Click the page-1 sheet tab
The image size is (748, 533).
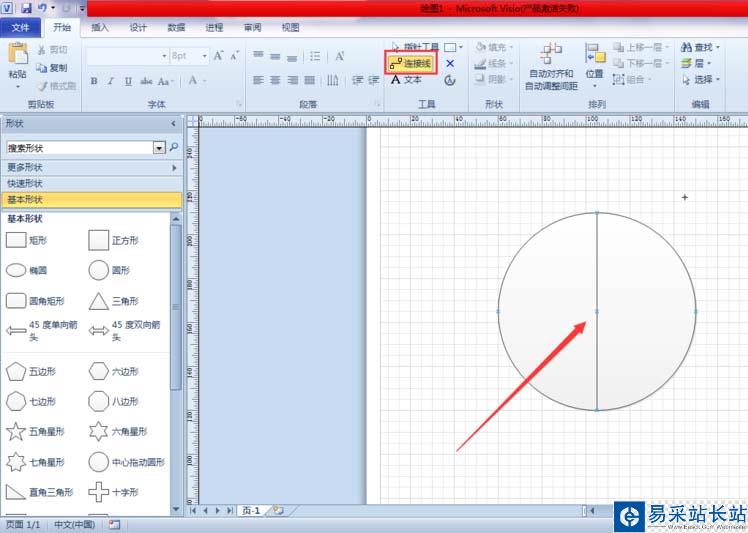pyautogui.click(x=251, y=511)
